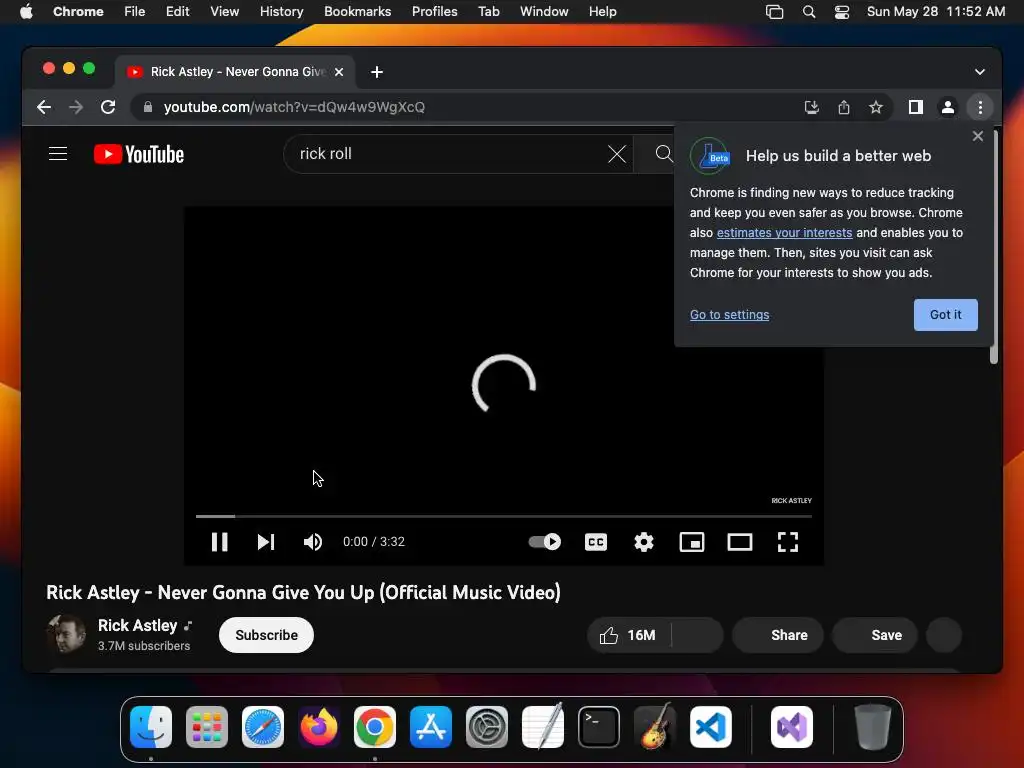The width and height of the screenshot is (1024, 768).
Task: Switch to theater mode
Action: [x=740, y=542]
